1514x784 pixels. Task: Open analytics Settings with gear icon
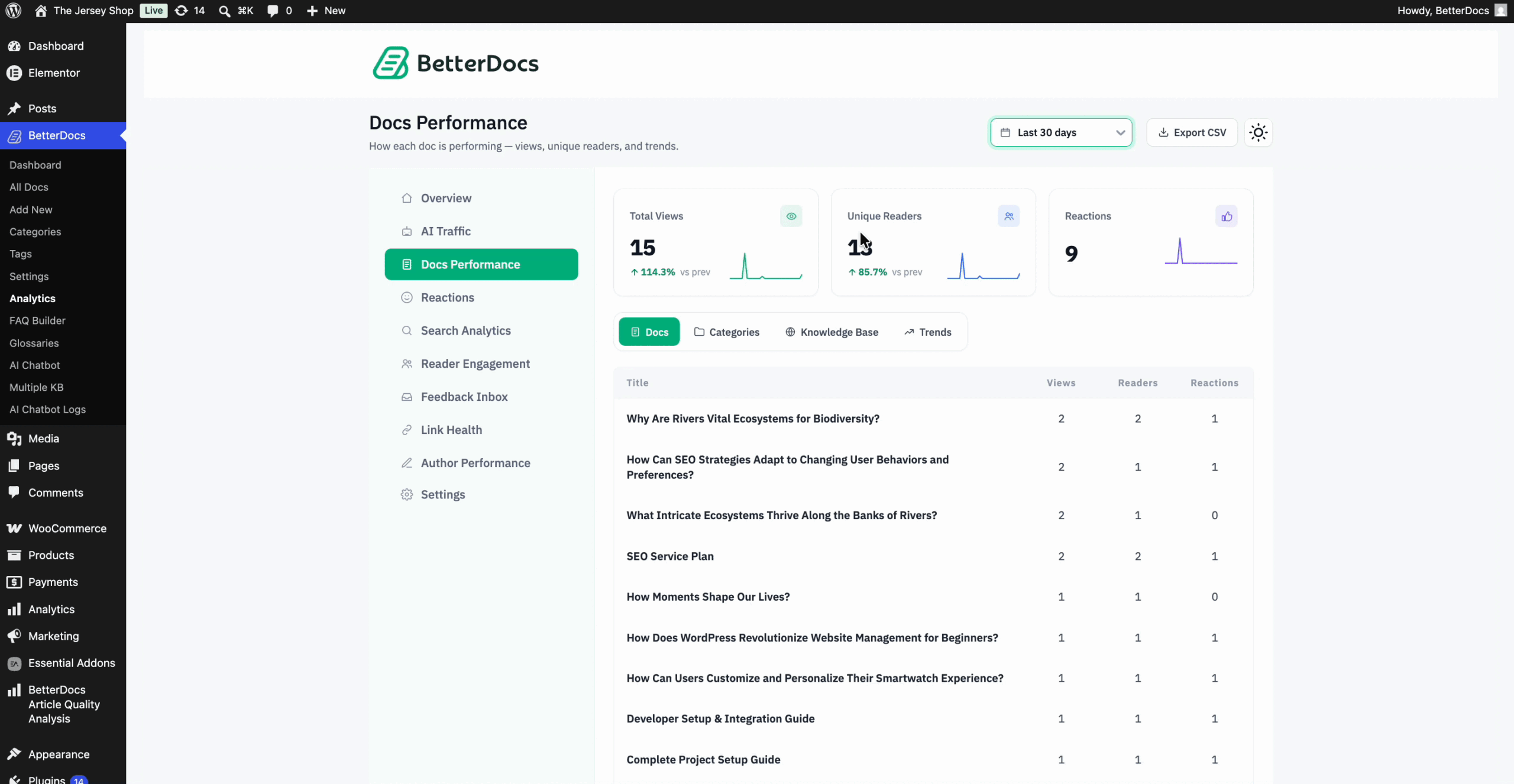tap(481, 494)
